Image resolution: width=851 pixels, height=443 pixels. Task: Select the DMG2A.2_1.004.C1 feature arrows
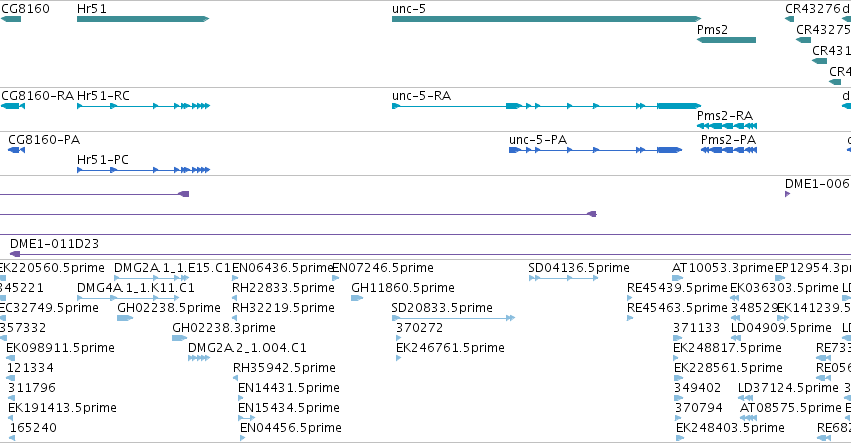click(x=199, y=358)
